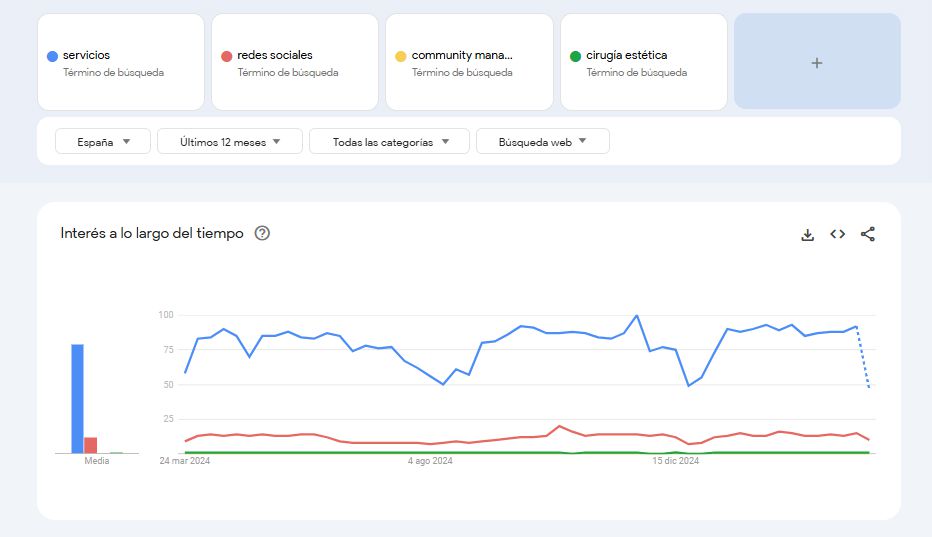Download the interest over time chart data
932x537 pixels.
[x=808, y=234]
